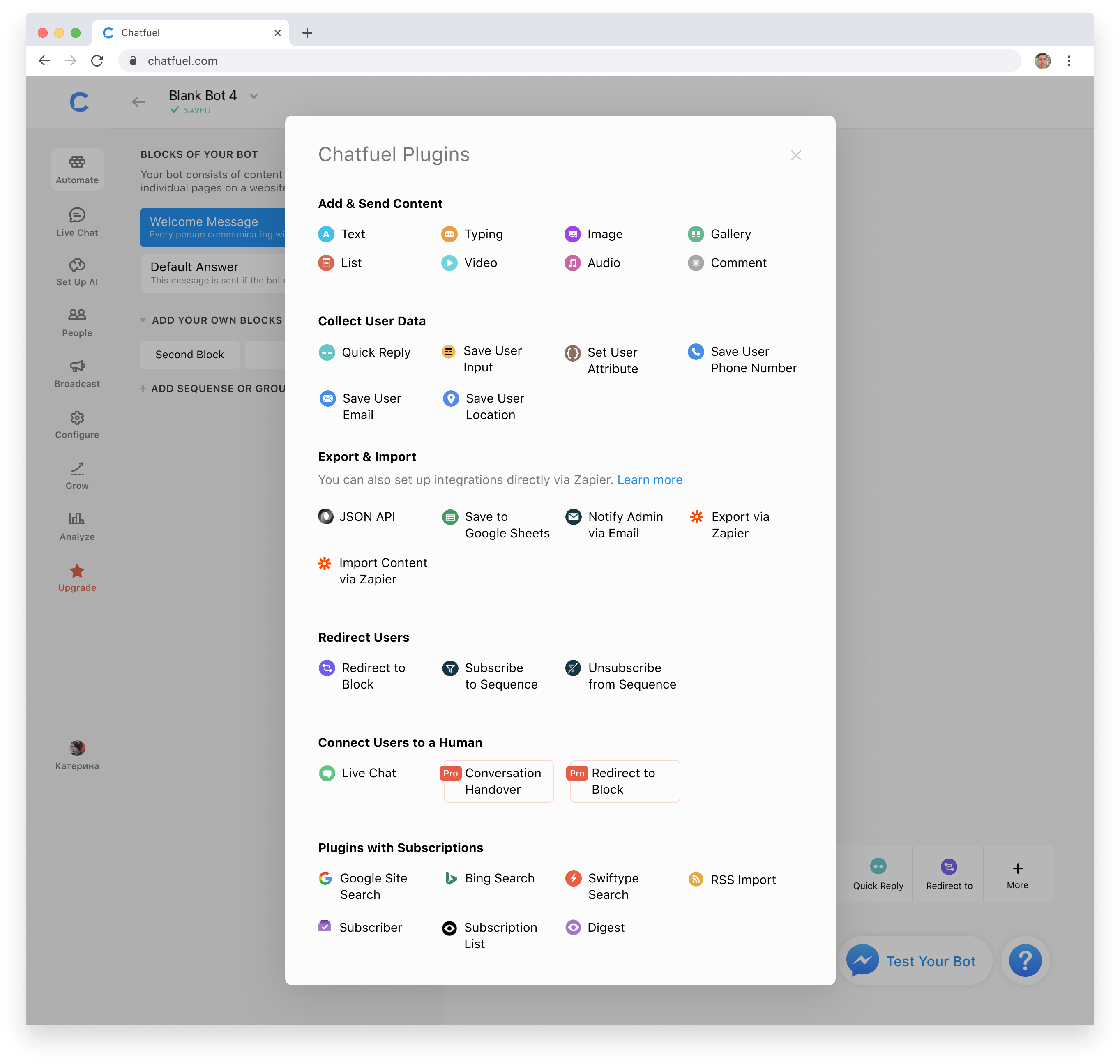Click the Upgrade star icon
Screen dimensions: 1120x1064
tap(76, 570)
